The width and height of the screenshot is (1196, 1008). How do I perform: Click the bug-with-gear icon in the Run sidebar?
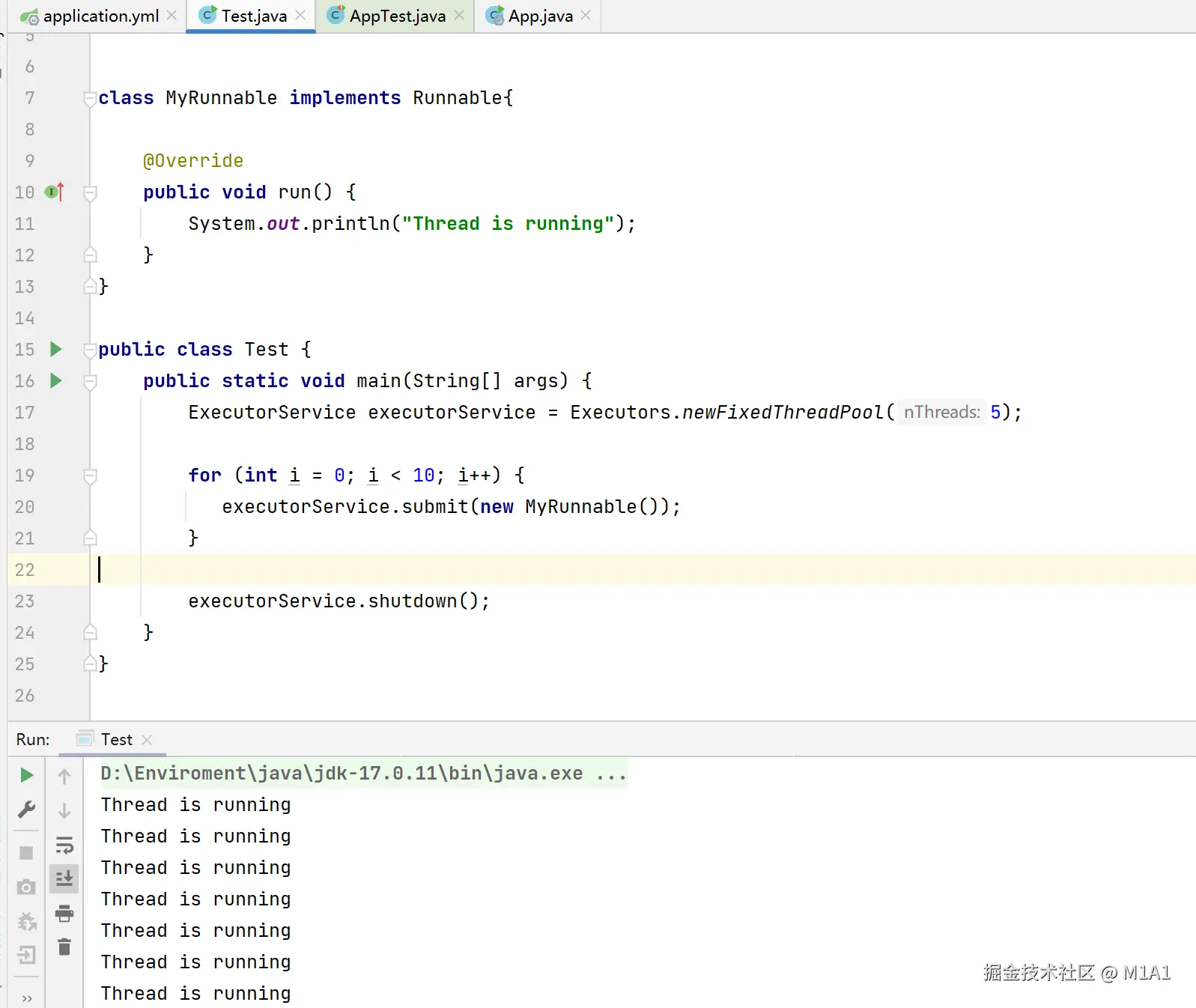[27, 922]
